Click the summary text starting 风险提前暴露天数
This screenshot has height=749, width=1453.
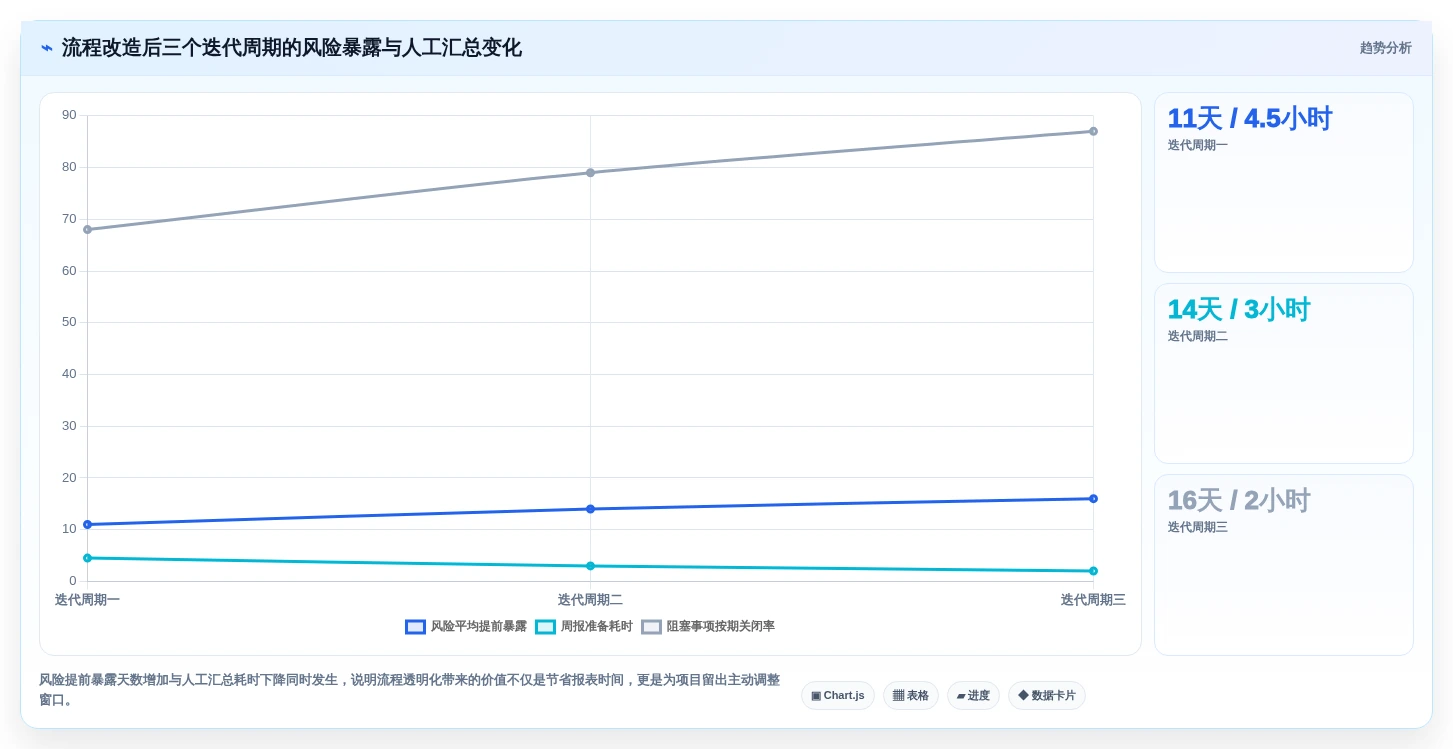coord(409,689)
